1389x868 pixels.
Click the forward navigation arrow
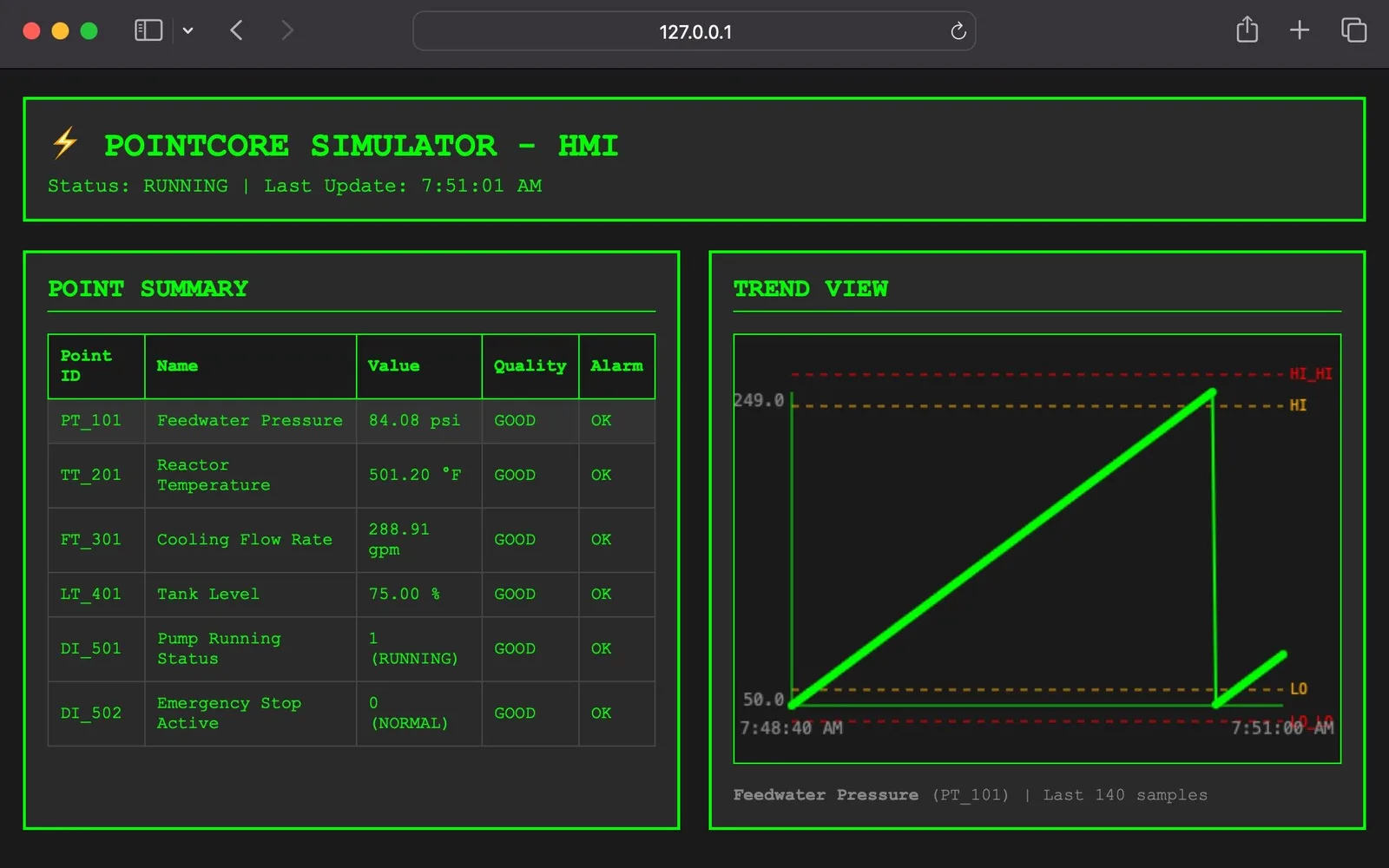(286, 30)
